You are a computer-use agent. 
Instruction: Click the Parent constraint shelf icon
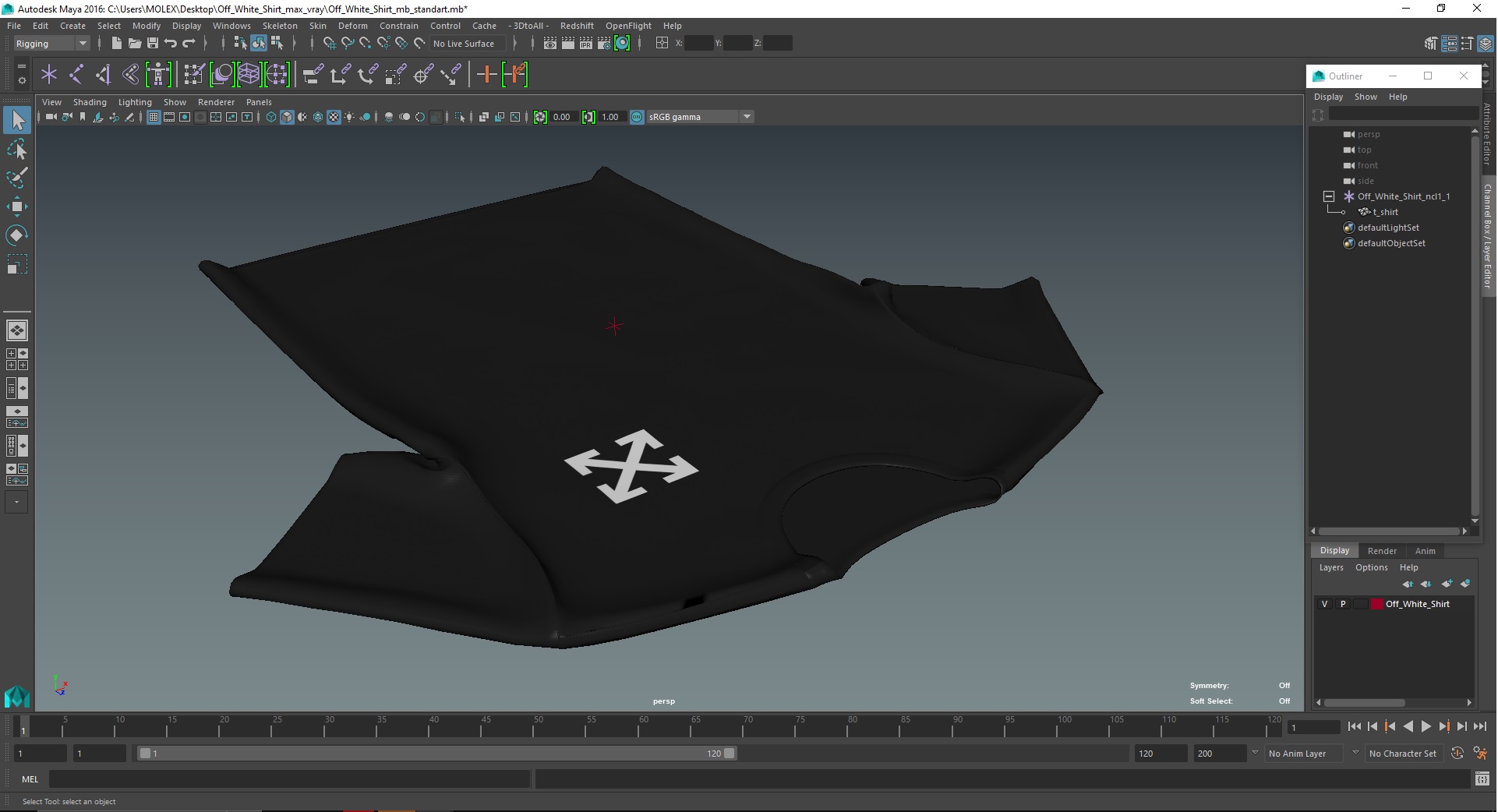313,75
